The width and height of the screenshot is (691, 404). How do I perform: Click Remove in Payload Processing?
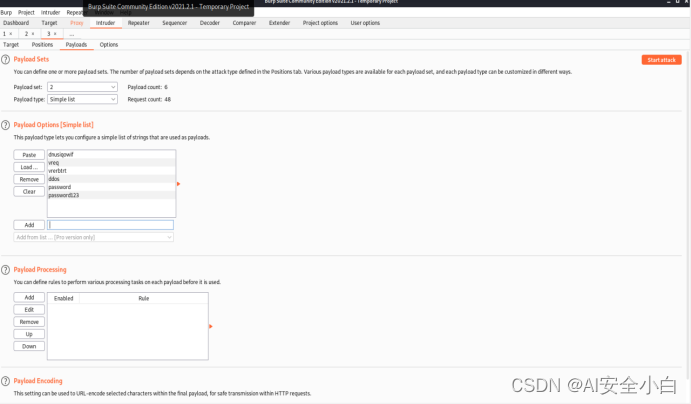(x=29, y=322)
